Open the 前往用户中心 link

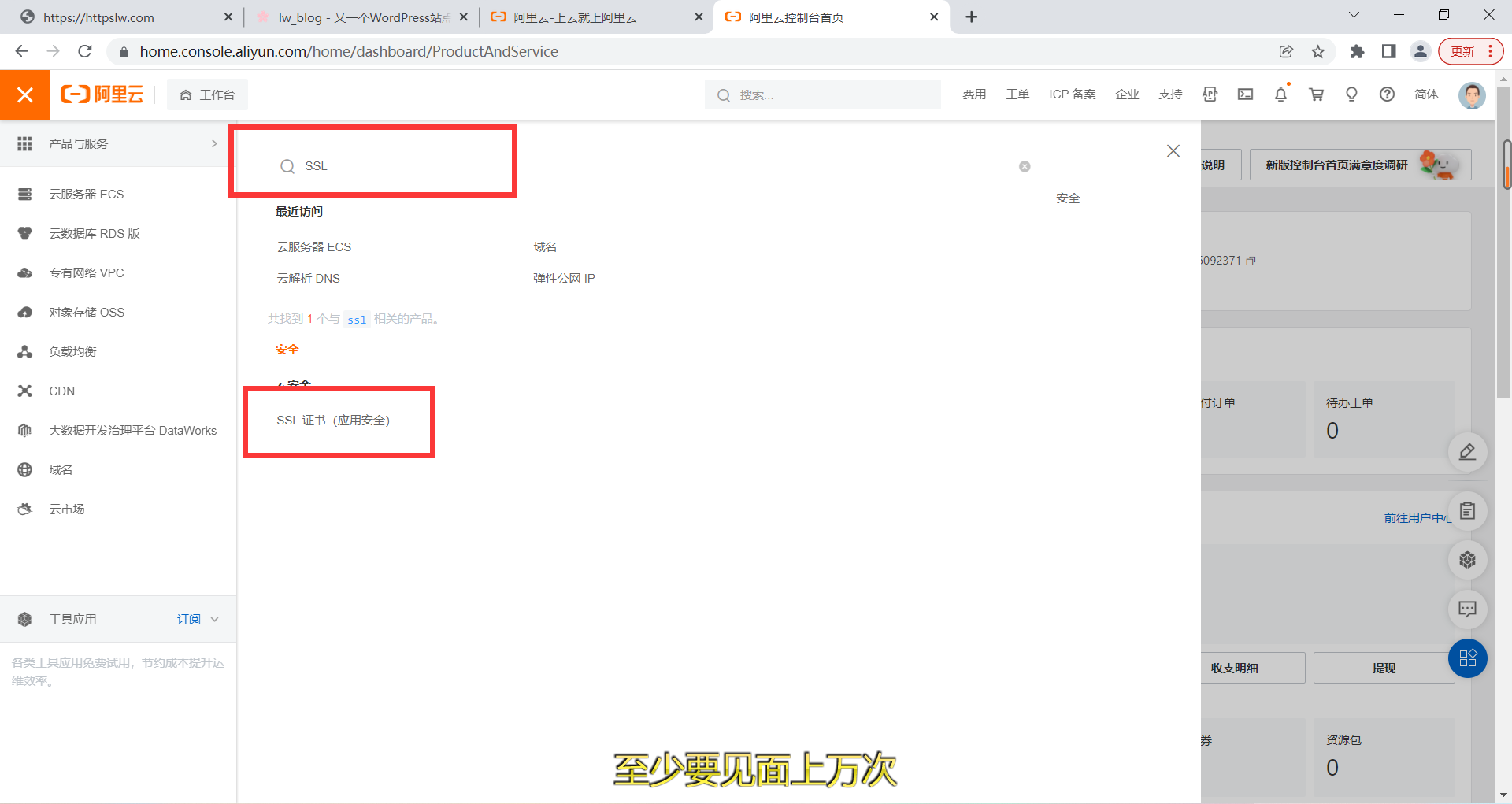point(1417,517)
